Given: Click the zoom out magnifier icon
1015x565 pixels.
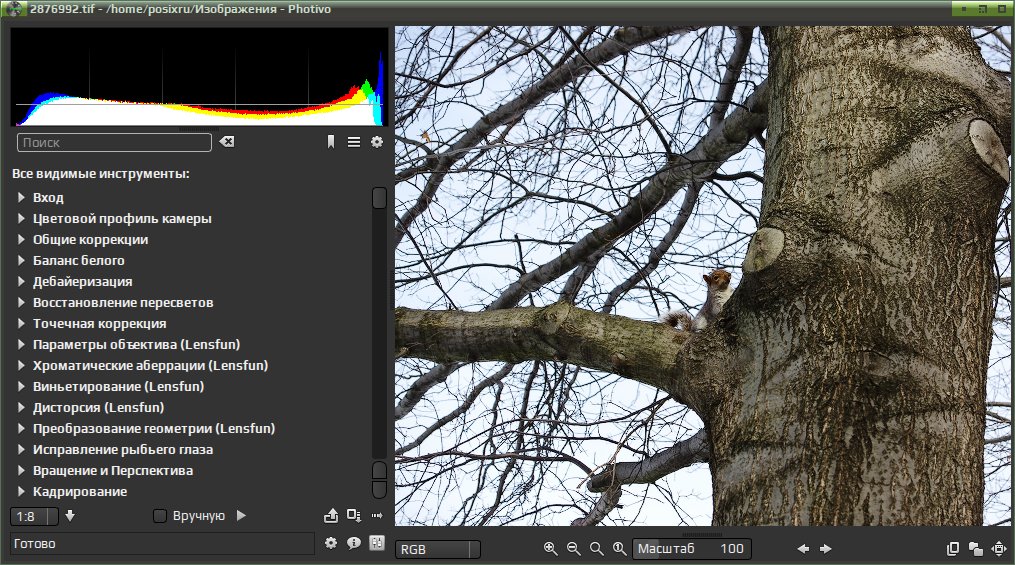Looking at the screenshot, I should (574, 549).
